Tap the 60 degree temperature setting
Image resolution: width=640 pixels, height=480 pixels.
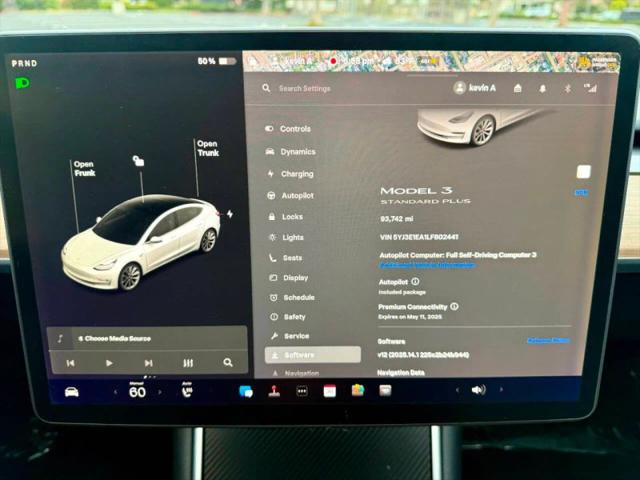(138, 391)
